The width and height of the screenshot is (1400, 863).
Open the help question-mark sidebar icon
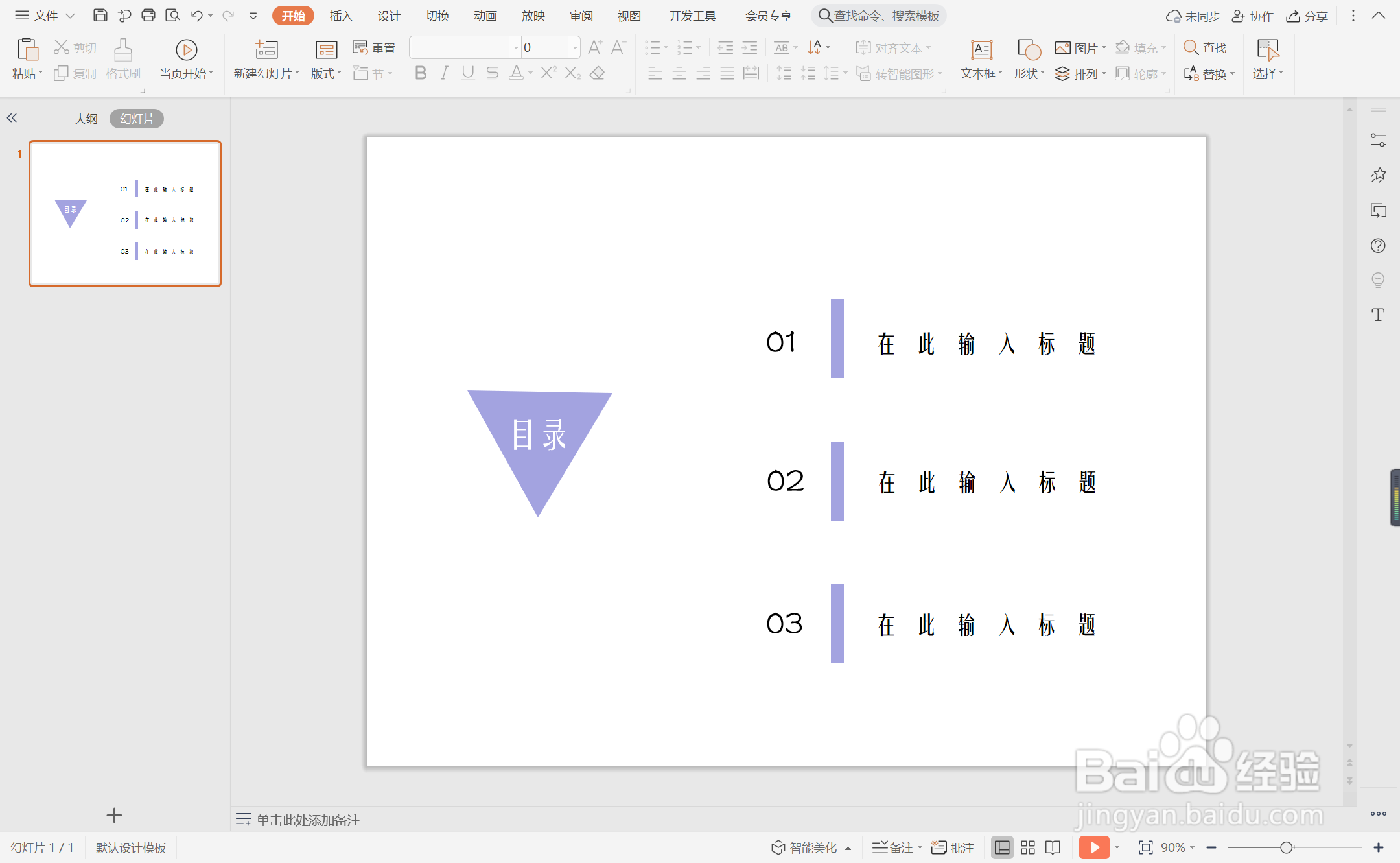coord(1378,246)
